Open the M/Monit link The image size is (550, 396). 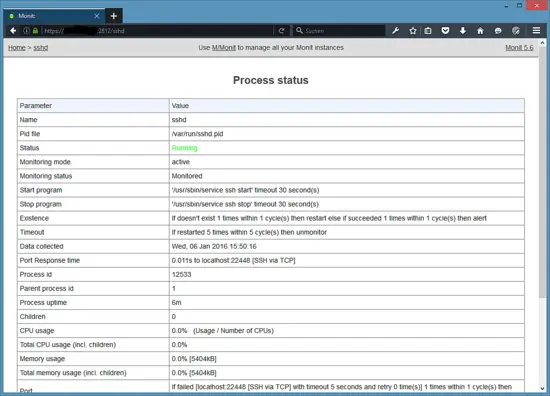pyautogui.click(x=224, y=48)
